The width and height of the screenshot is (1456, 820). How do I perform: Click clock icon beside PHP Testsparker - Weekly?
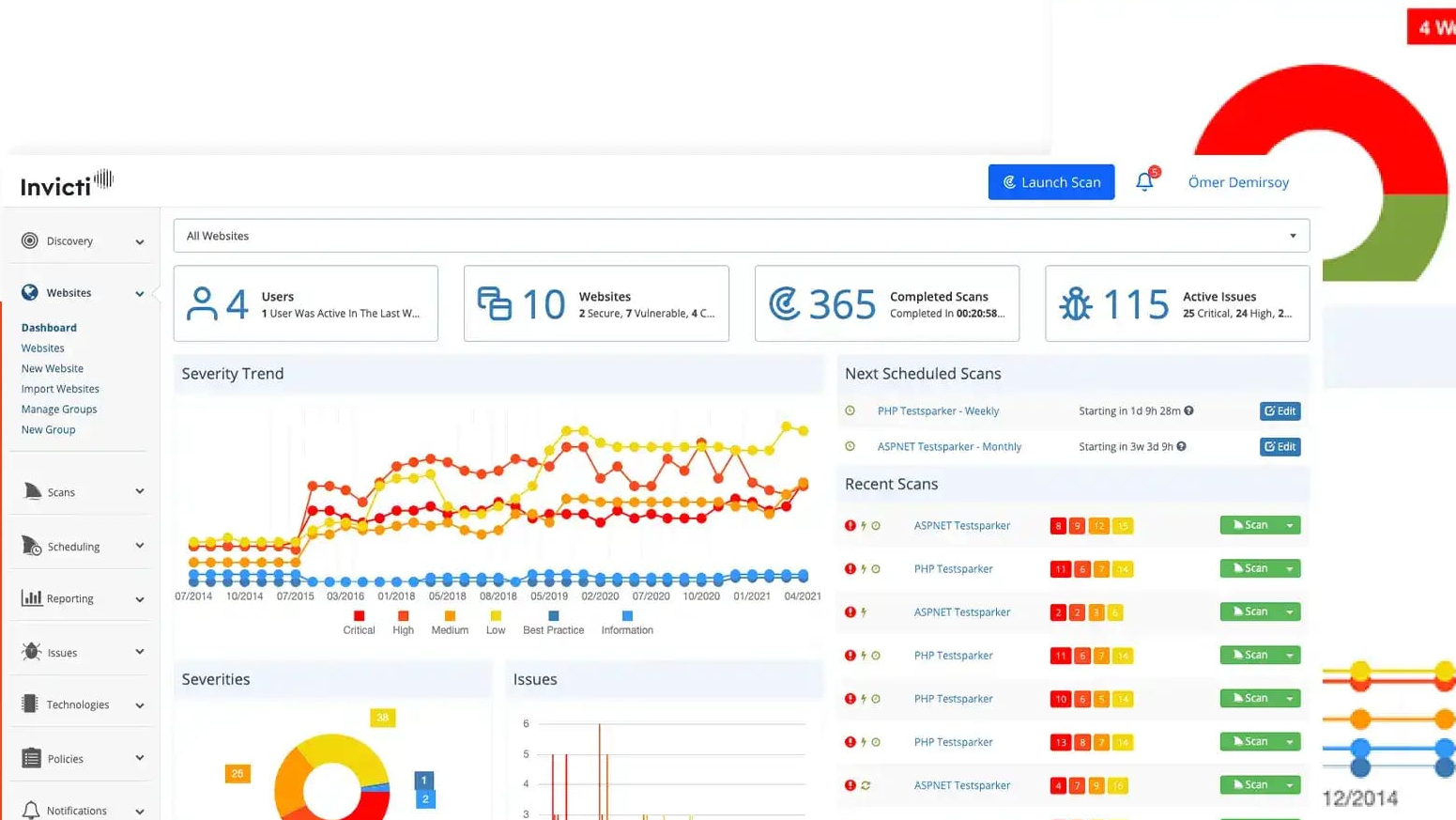[850, 410]
